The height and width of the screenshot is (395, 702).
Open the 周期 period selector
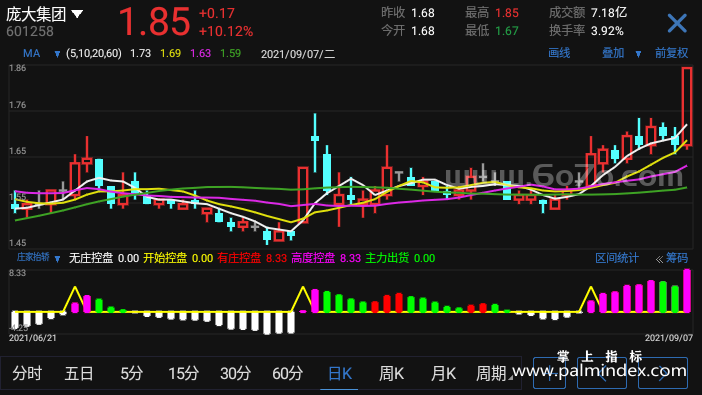coord(494,373)
